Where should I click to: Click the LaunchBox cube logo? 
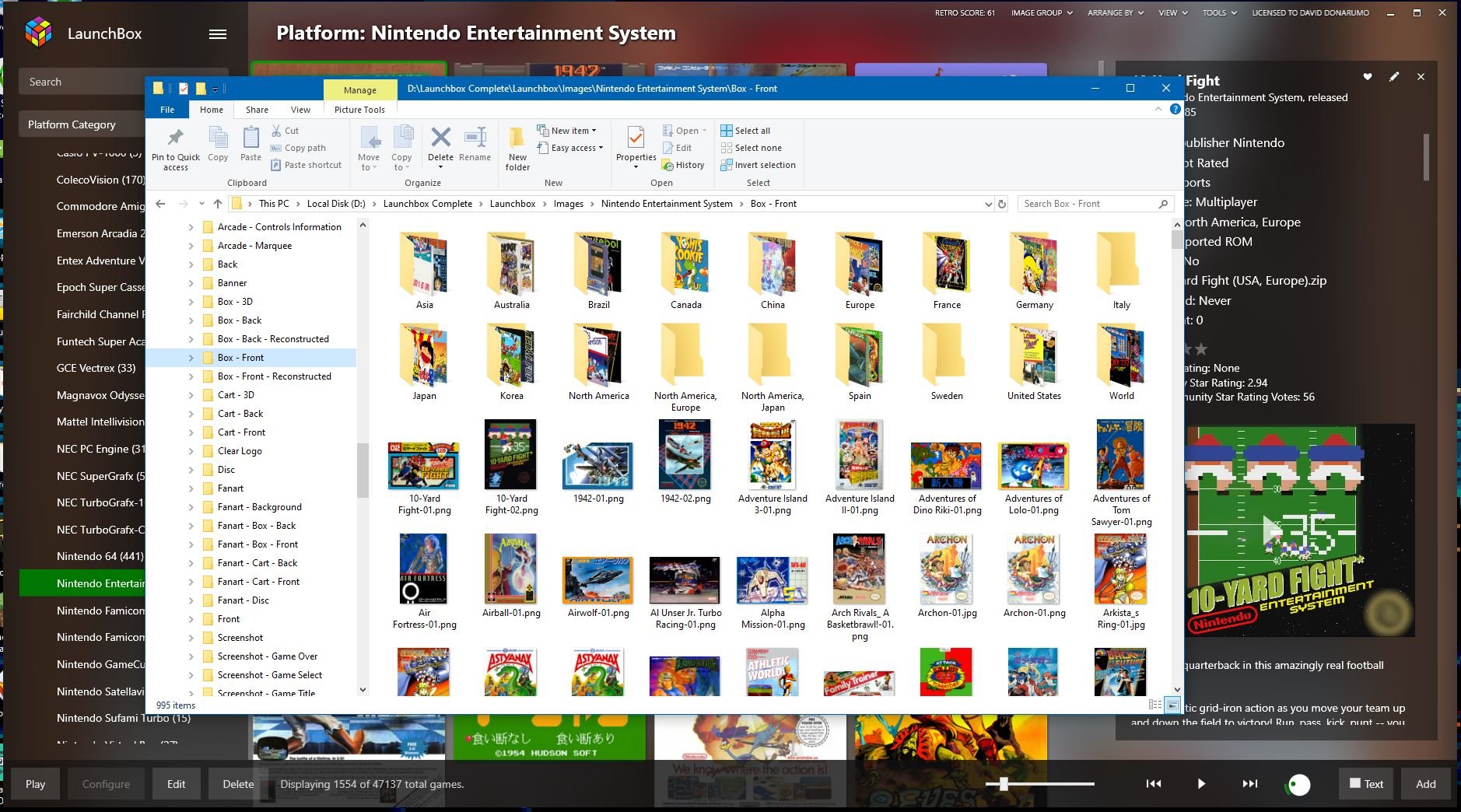(x=39, y=32)
